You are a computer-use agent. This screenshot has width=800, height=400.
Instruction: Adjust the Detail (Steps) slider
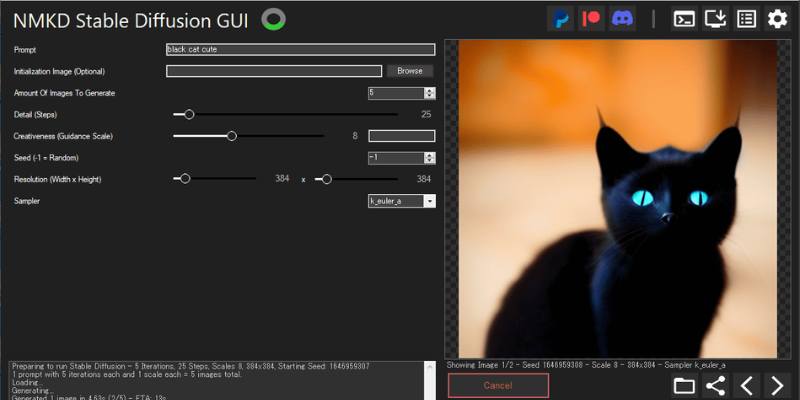click(x=286, y=114)
